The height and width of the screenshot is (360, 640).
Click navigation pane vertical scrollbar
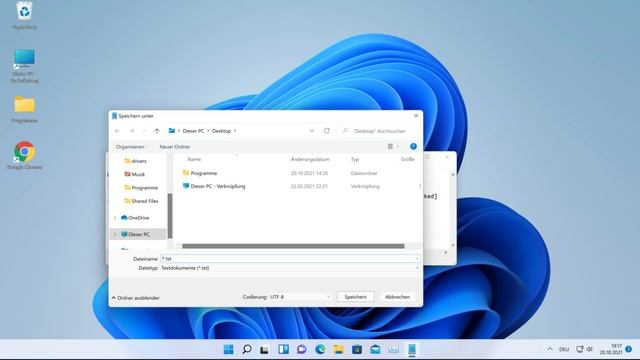tap(170, 216)
